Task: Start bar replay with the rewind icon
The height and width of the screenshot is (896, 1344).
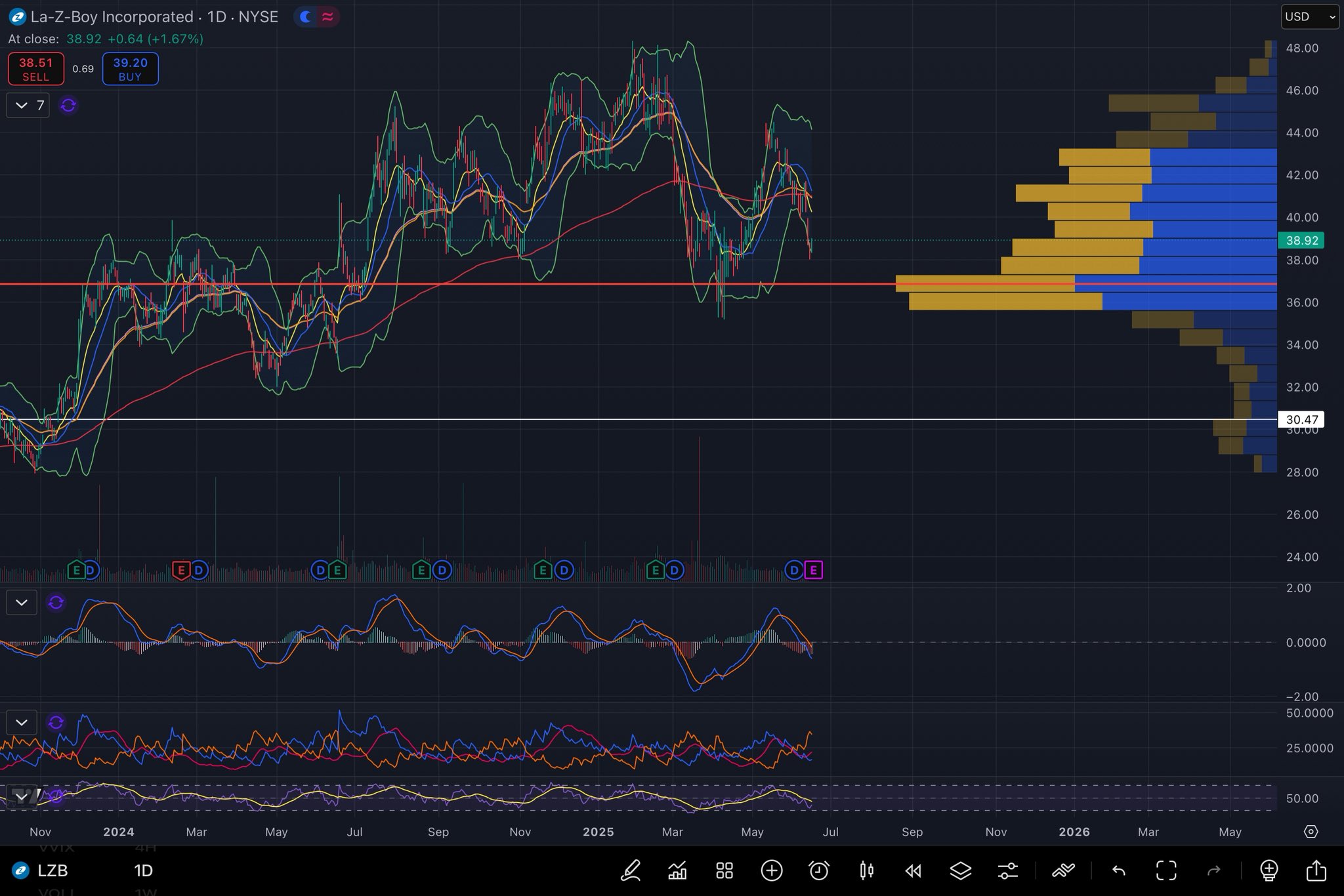Action: point(913,870)
